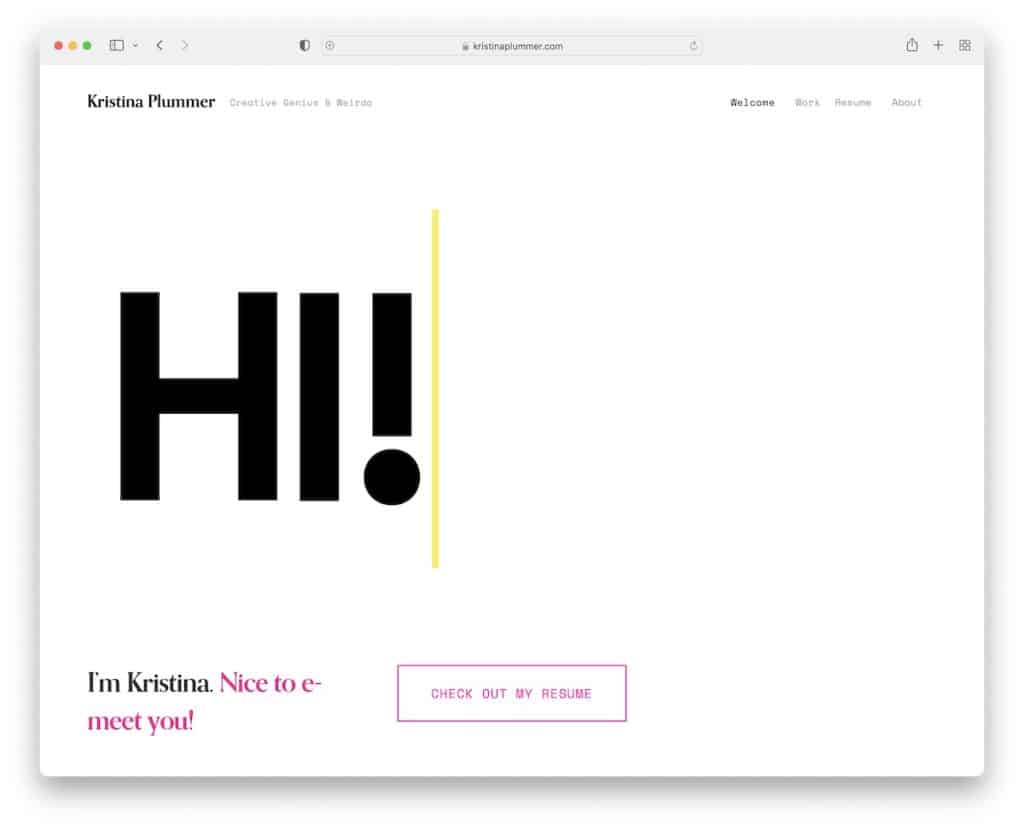Screen dimensions: 1024x829
Task: Open the Work nav item
Action: tap(807, 103)
